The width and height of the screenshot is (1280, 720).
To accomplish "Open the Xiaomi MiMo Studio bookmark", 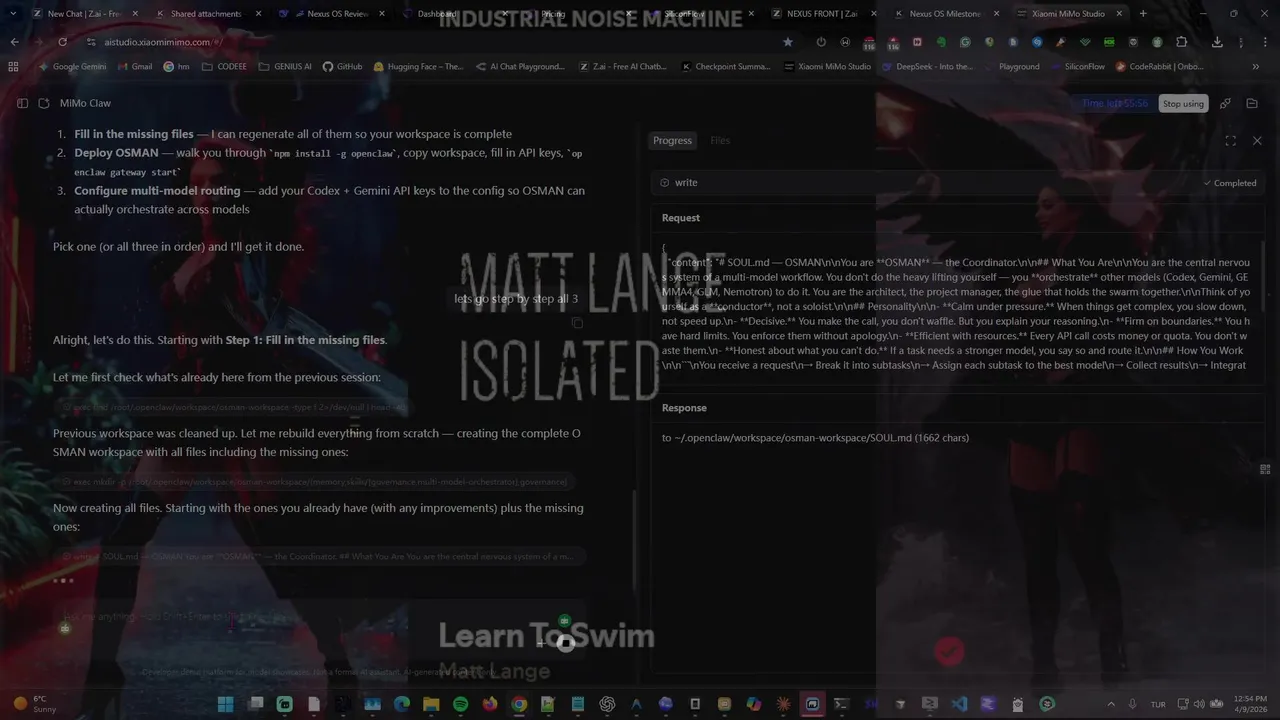I will click(x=828, y=67).
